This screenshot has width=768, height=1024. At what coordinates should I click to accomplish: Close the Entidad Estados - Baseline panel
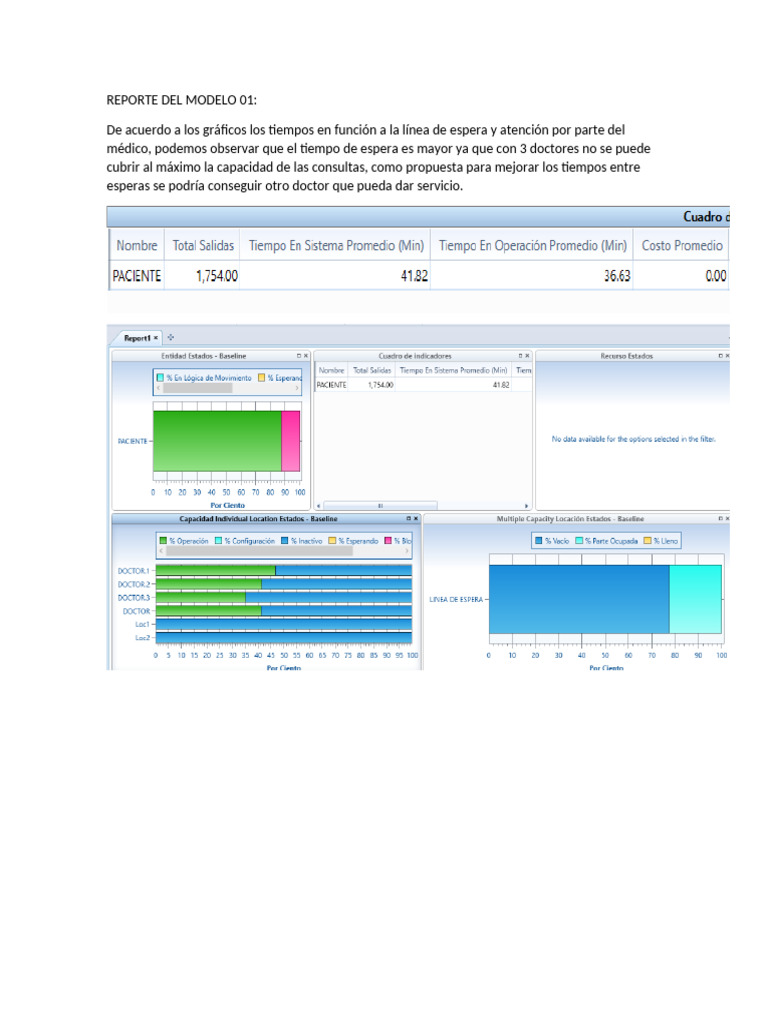(306, 356)
